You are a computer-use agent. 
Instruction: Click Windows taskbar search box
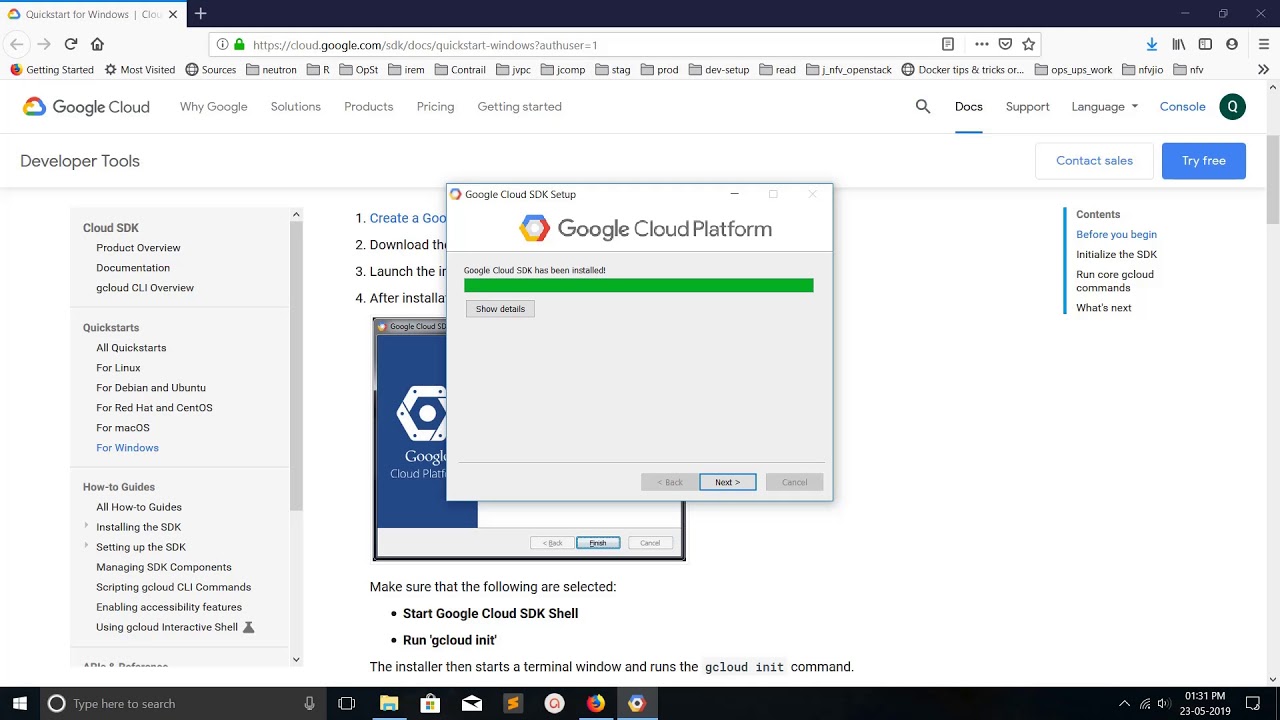[182, 703]
